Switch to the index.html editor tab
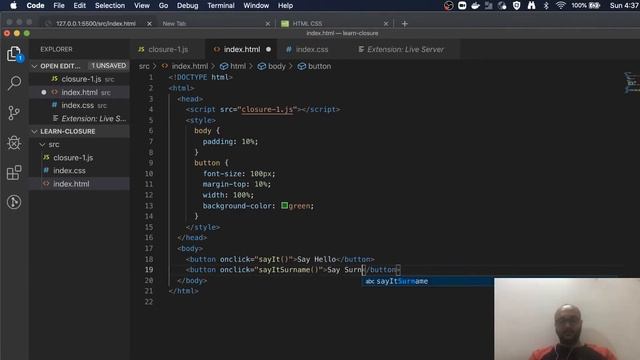 (241, 49)
